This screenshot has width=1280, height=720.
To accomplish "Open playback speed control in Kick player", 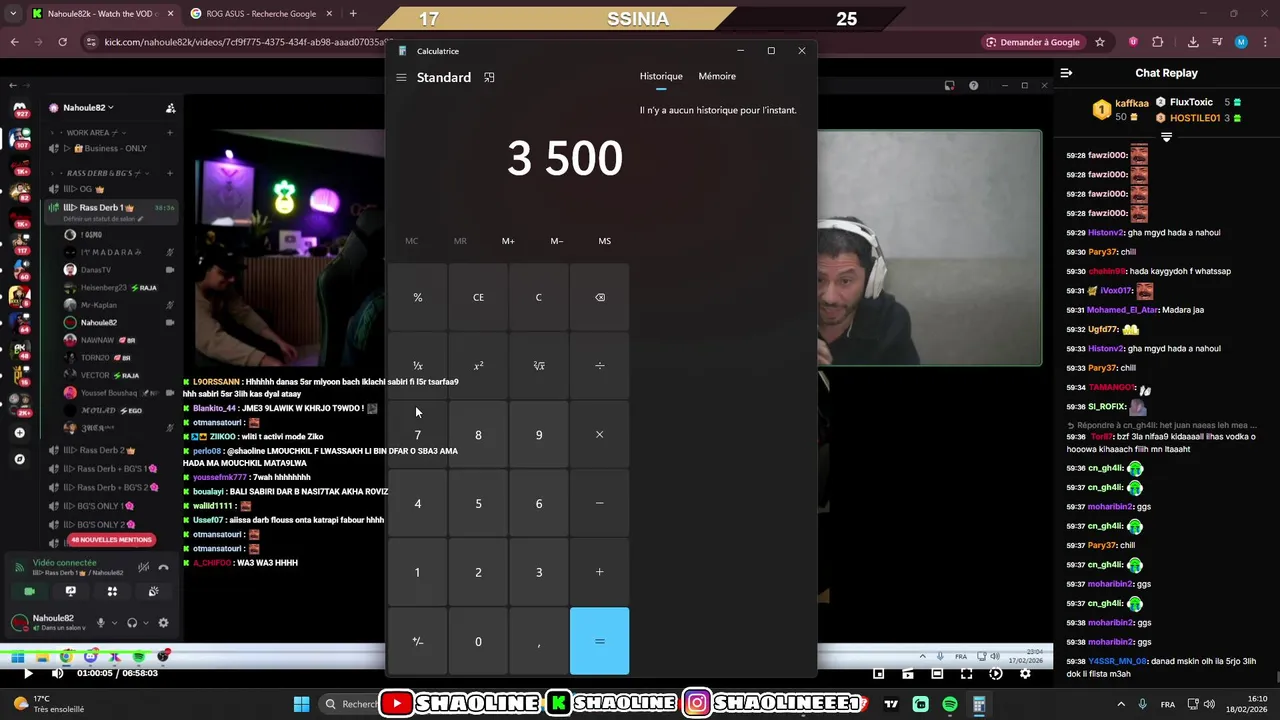I will pos(995,674).
